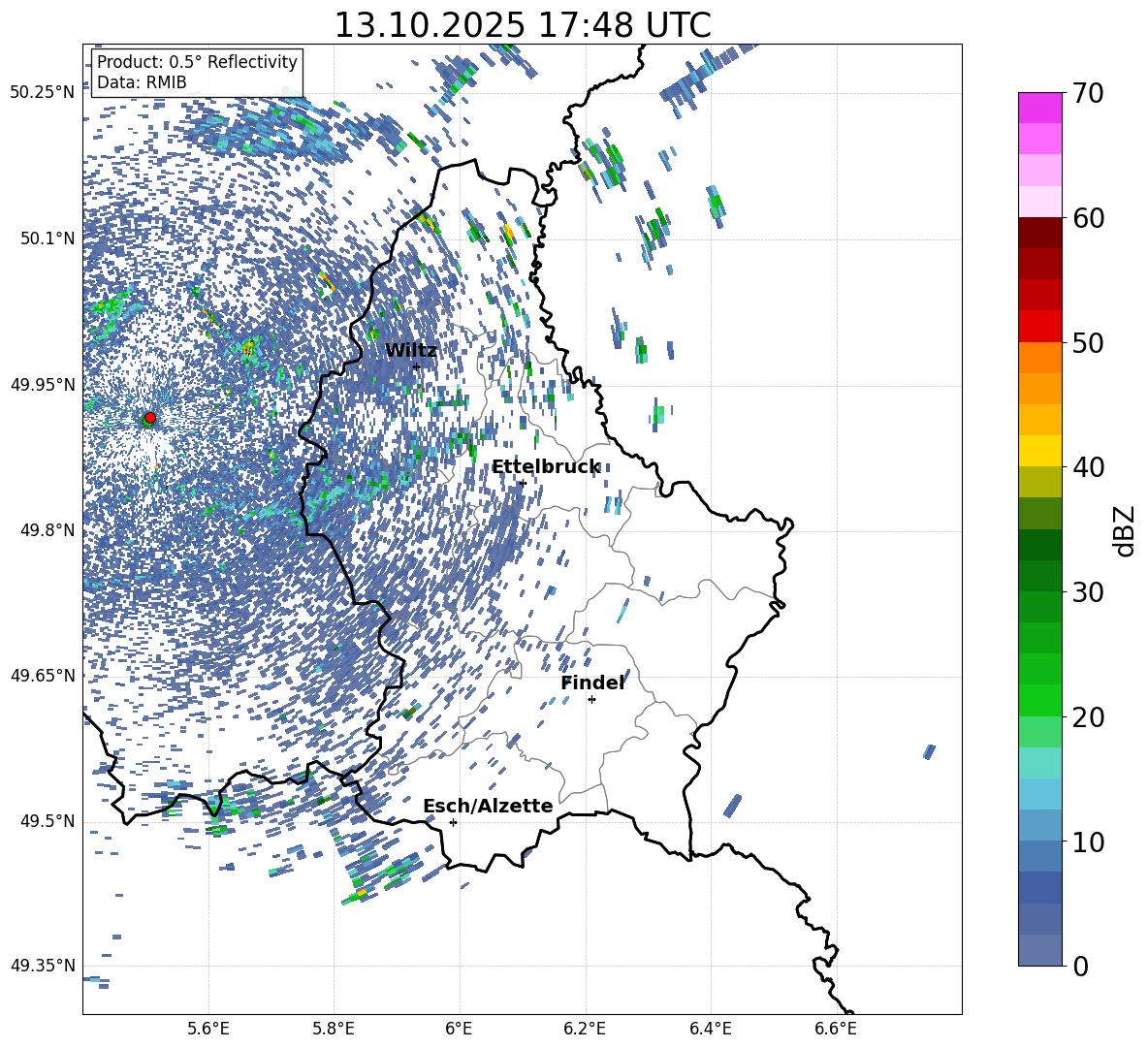Click the Findel city label

coord(592,683)
